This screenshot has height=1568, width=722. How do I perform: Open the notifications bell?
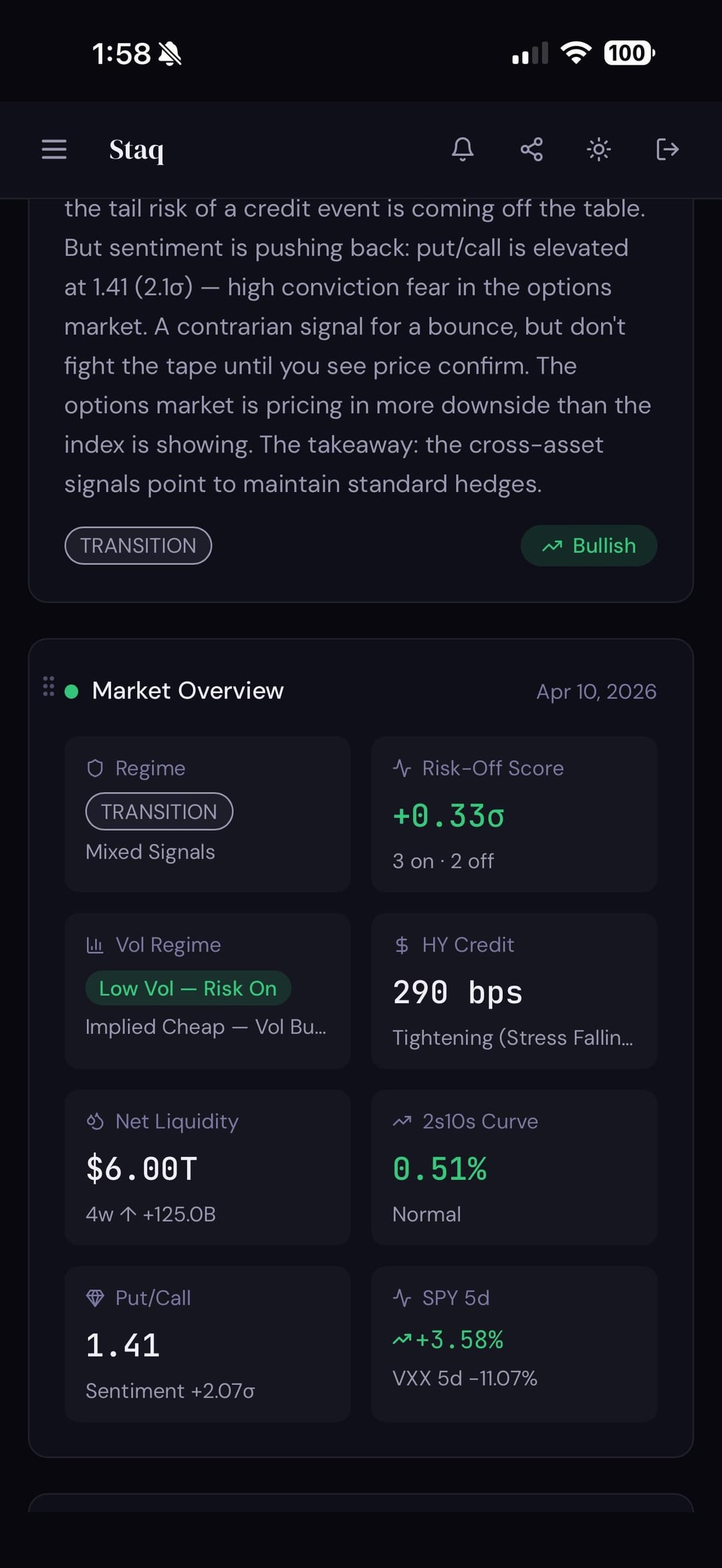tap(463, 149)
